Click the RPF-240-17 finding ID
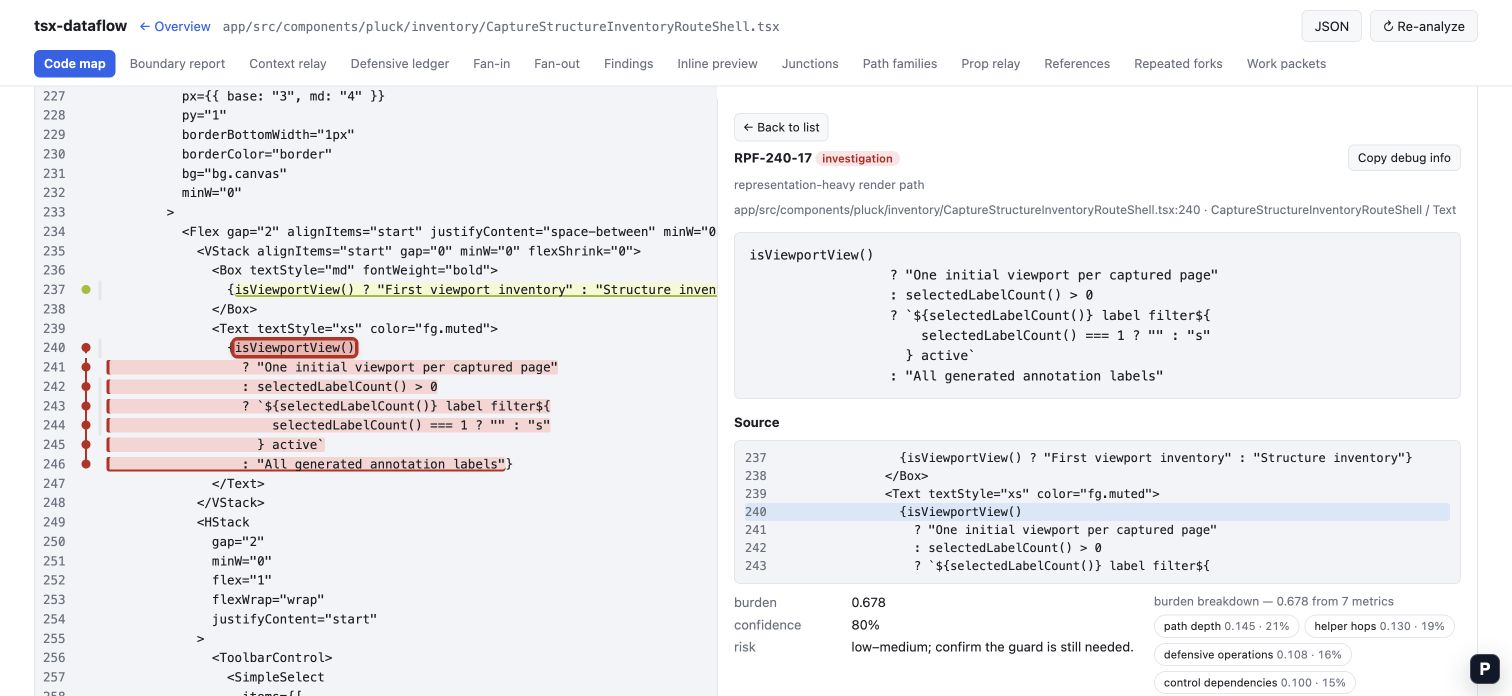 [773, 158]
